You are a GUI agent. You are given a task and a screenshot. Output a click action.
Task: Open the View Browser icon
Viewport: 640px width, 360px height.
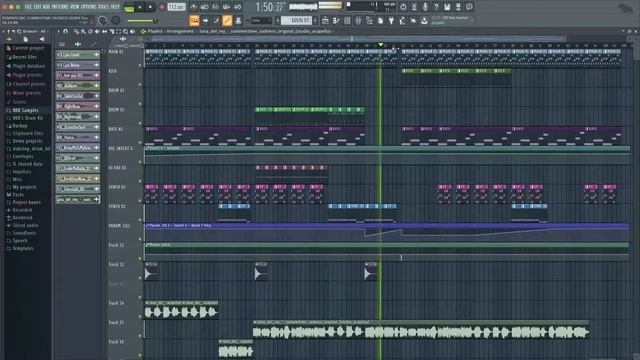pyautogui.click(x=369, y=20)
